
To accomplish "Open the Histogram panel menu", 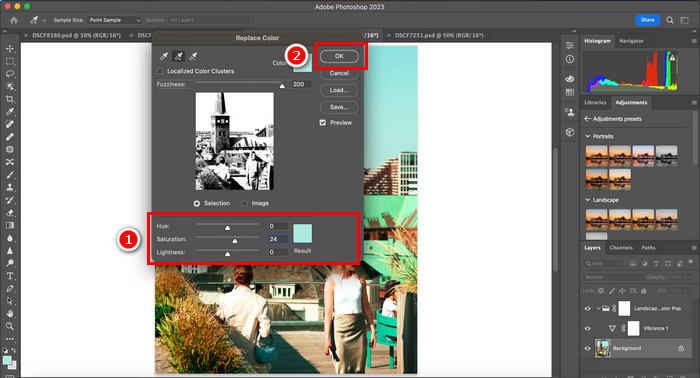I will 694,41.
